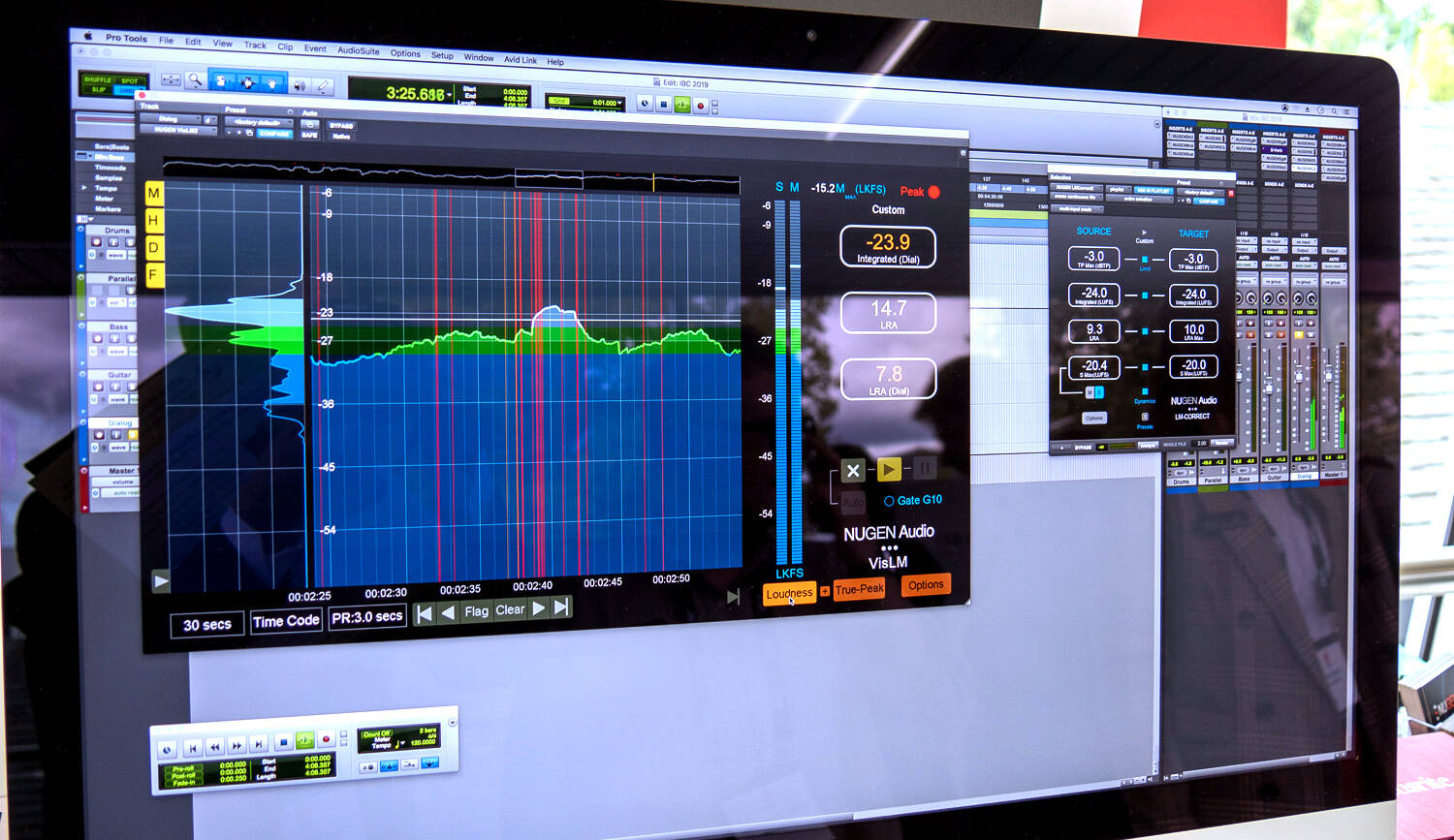Go to next flag arrow in VisLM
The height and width of the screenshot is (840, 1454).
coord(539,608)
